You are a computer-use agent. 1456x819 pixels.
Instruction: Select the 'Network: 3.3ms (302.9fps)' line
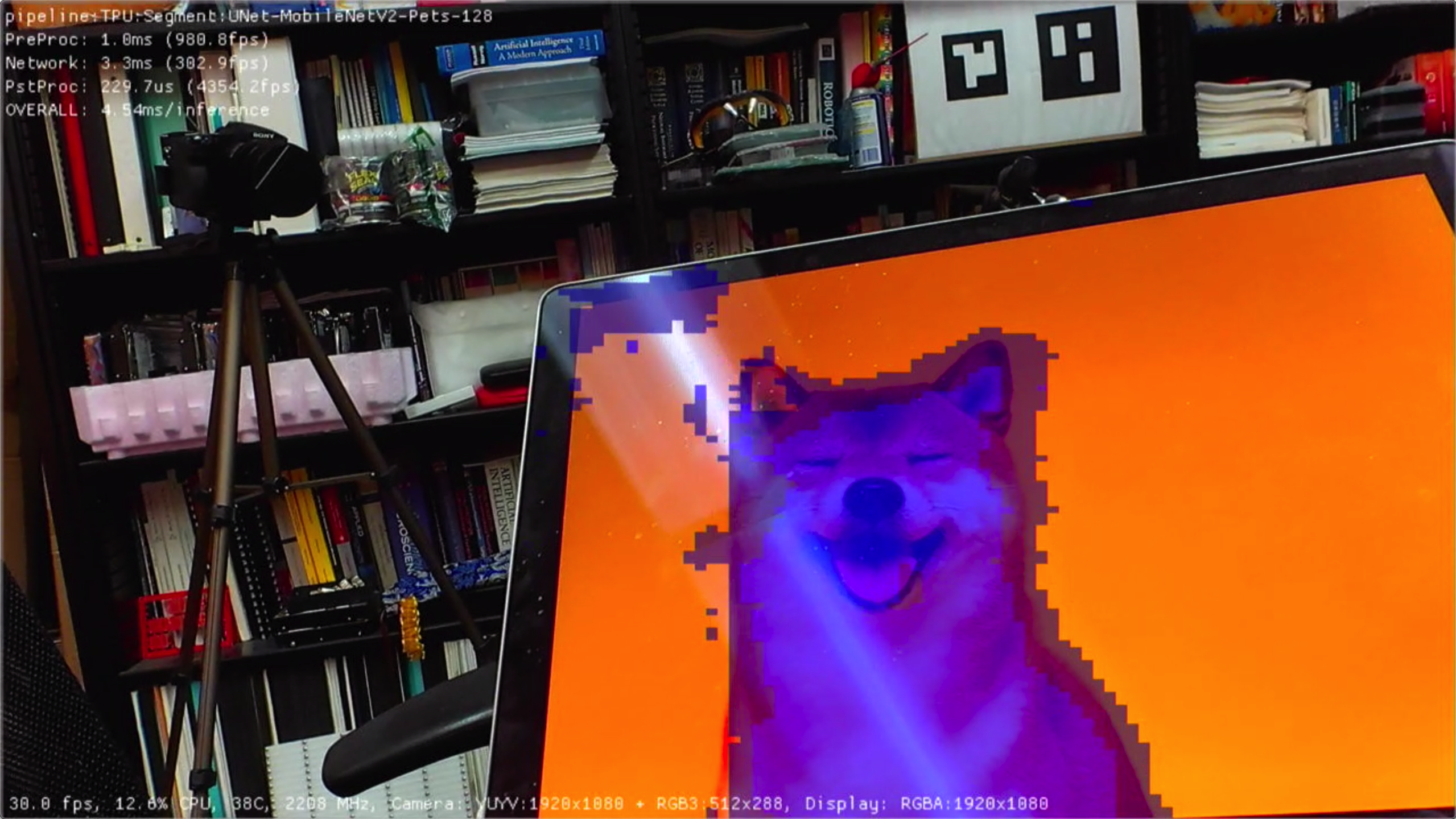coord(137,63)
